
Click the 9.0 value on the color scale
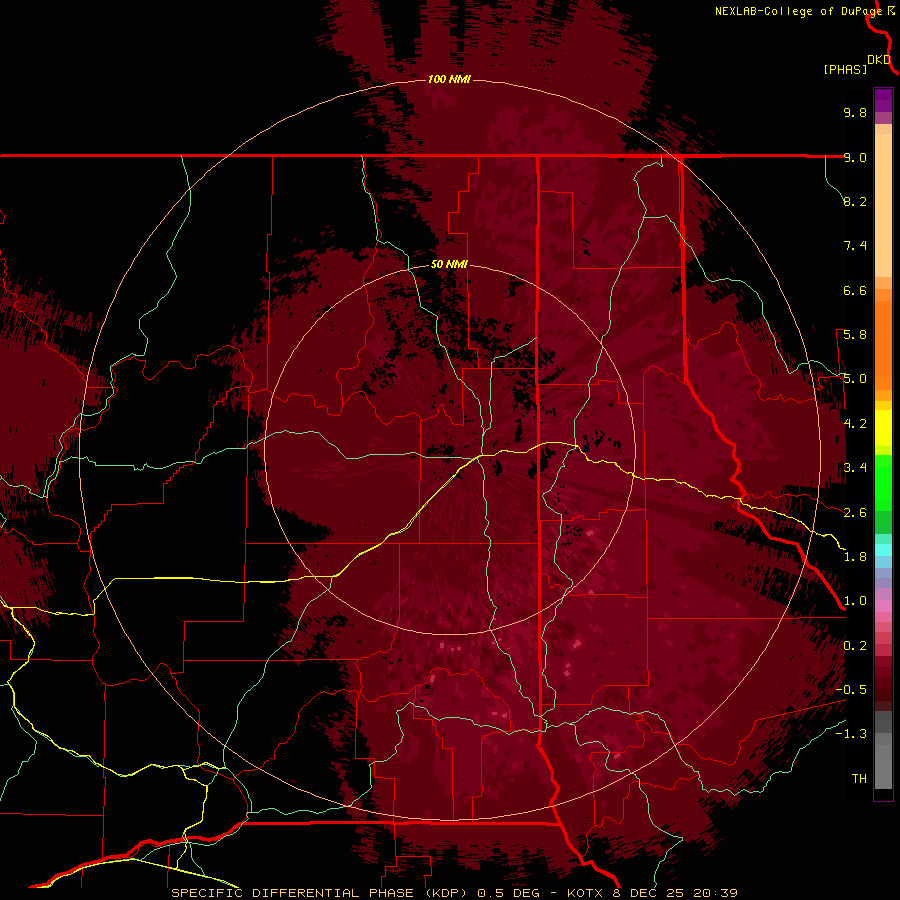click(x=855, y=157)
